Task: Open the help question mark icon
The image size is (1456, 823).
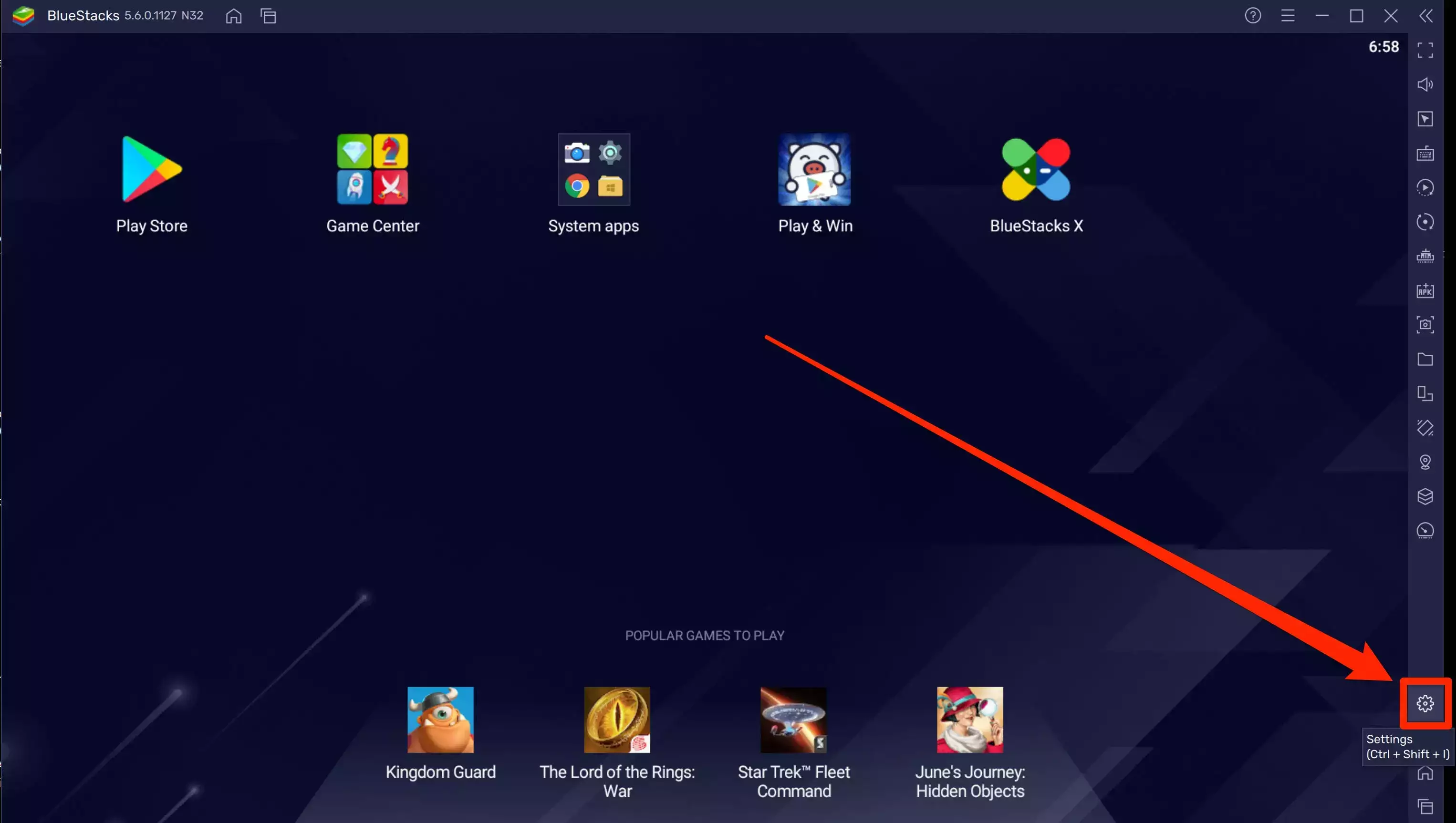Action: tap(1252, 16)
